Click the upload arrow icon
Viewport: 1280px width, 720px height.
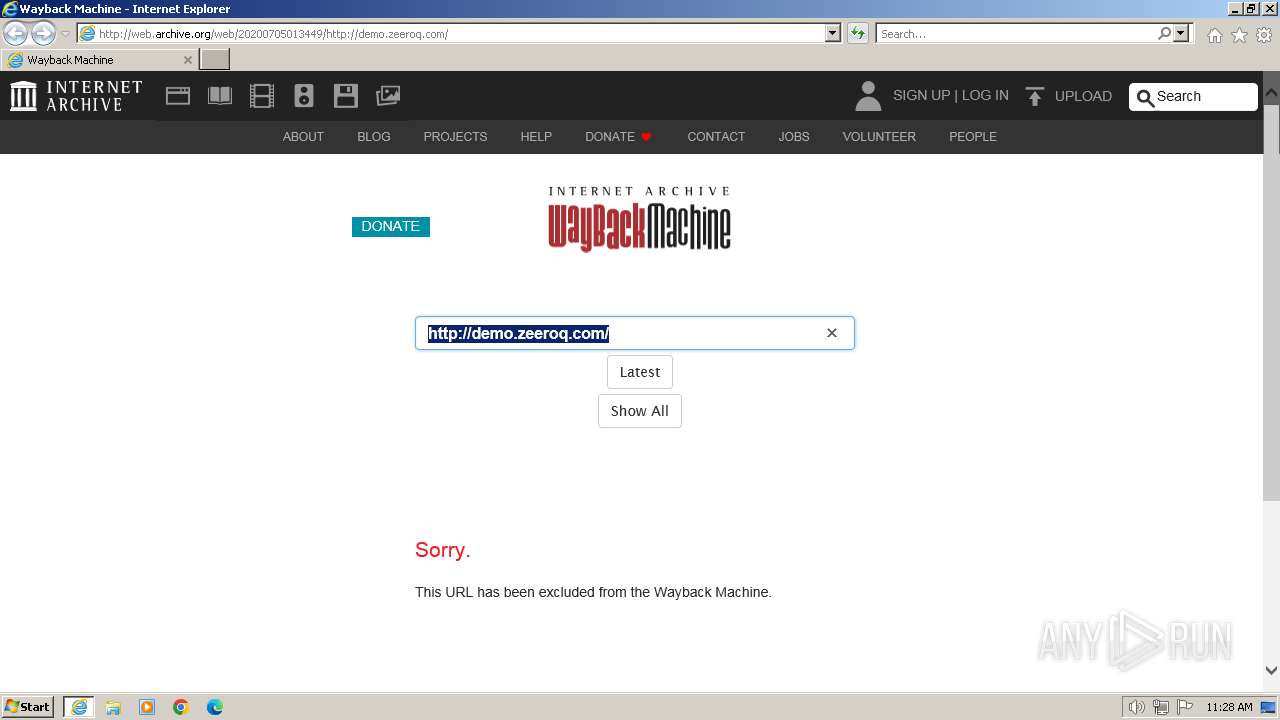pyautogui.click(x=1035, y=96)
